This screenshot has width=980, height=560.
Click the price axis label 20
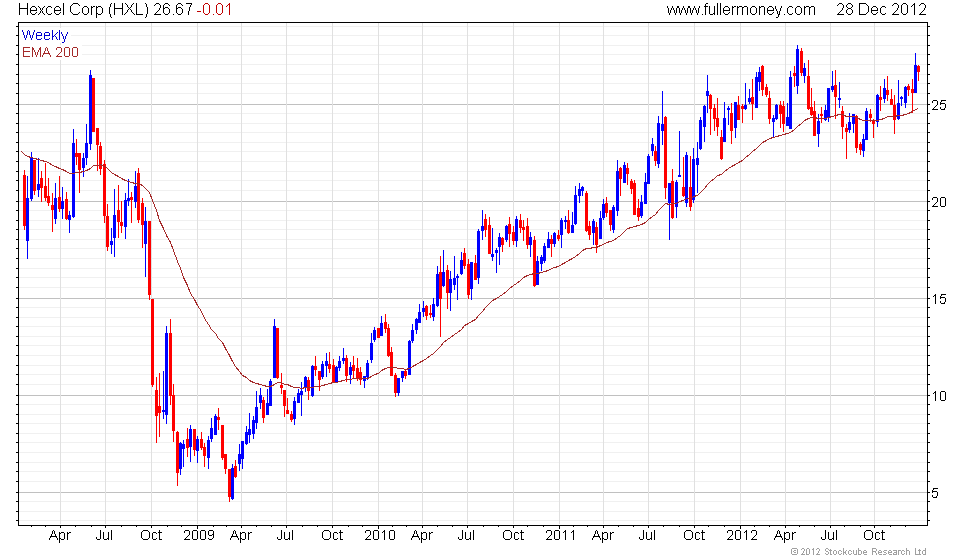[939, 202]
